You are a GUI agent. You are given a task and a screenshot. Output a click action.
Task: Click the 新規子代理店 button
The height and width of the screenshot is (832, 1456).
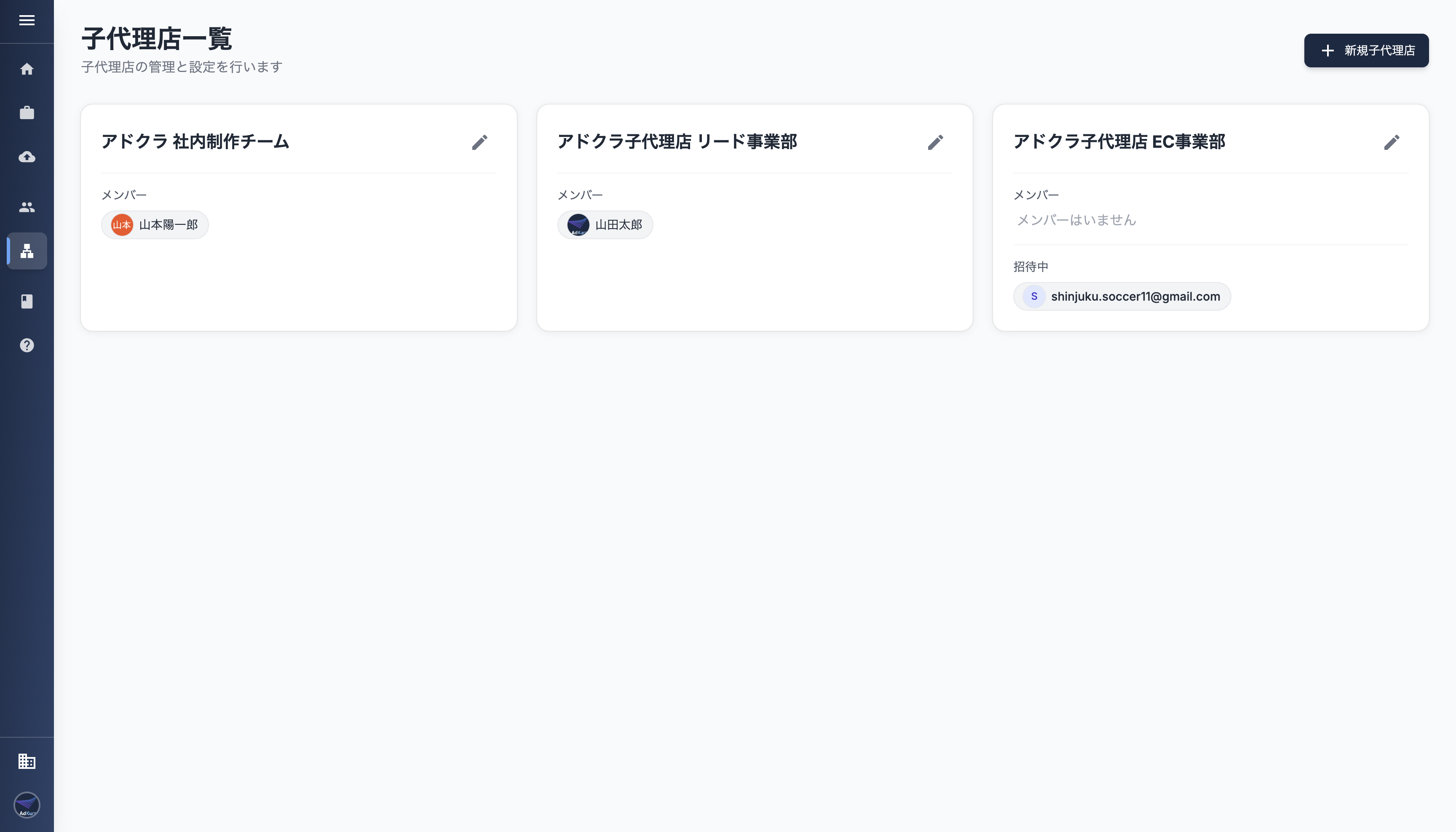pos(1366,50)
